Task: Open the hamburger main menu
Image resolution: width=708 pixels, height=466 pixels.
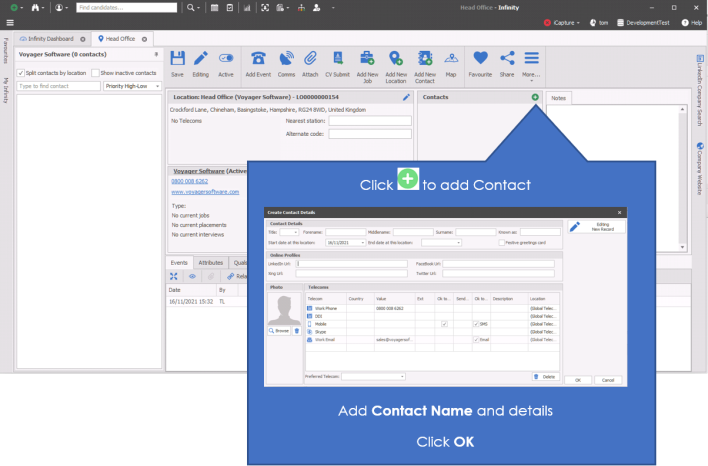Action: coord(9,22)
